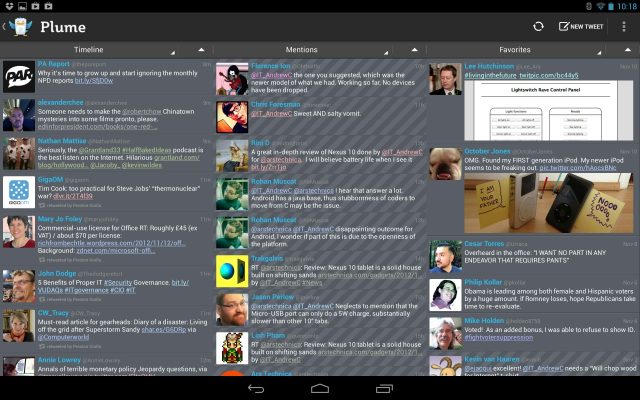Open the Favorites column dropdown

coord(515,50)
